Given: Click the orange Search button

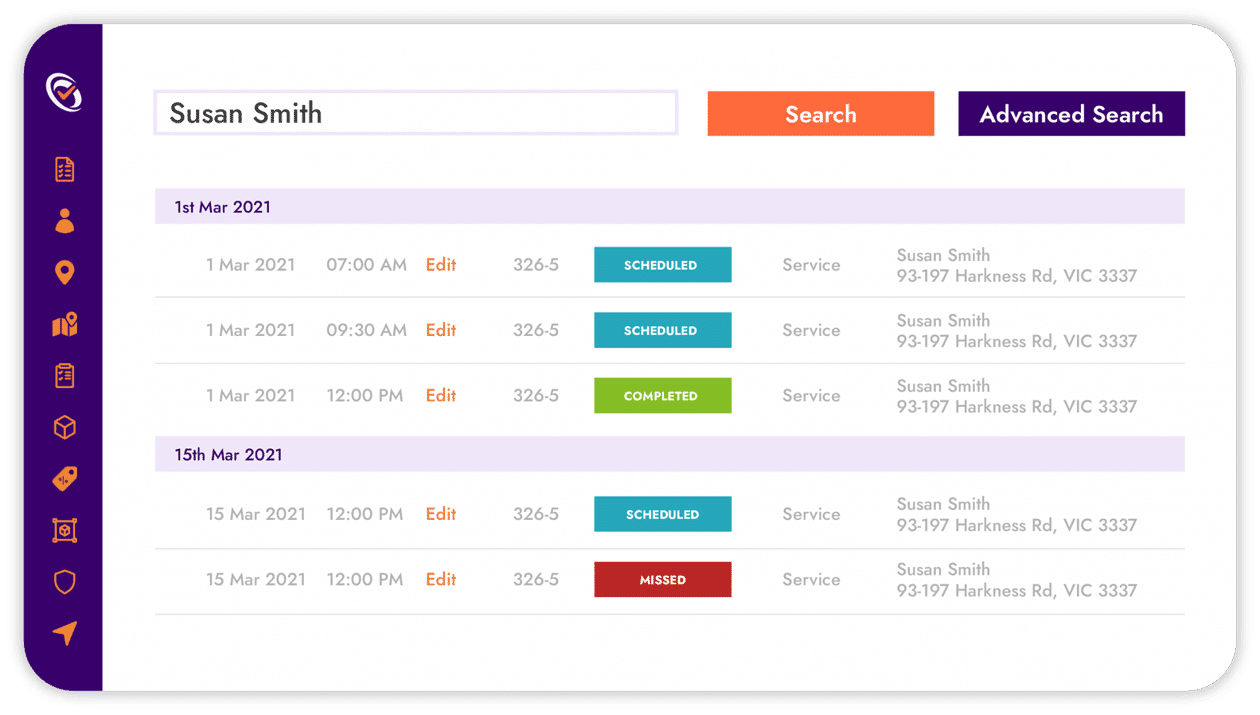Looking at the screenshot, I should tap(821, 114).
